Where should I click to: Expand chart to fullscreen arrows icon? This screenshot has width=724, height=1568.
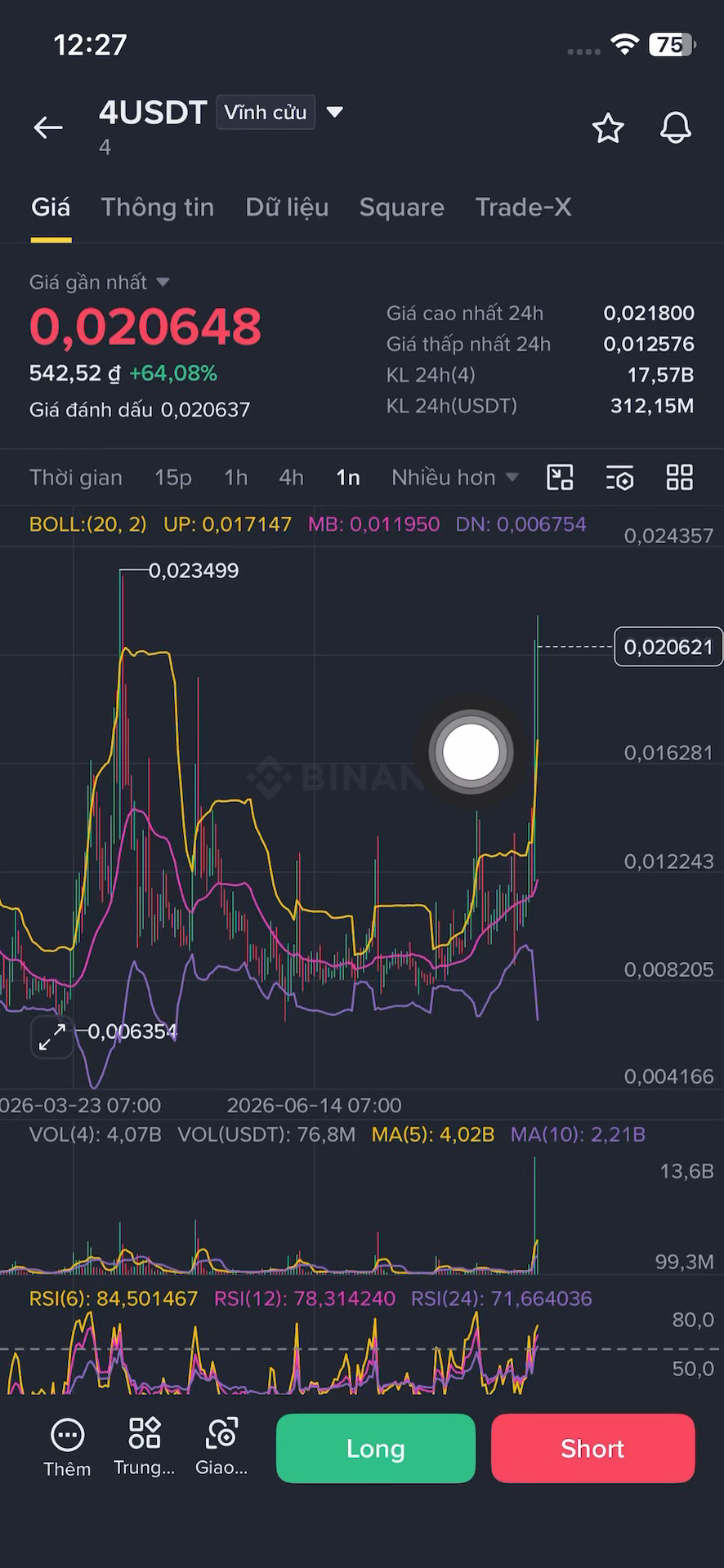pos(52,1037)
